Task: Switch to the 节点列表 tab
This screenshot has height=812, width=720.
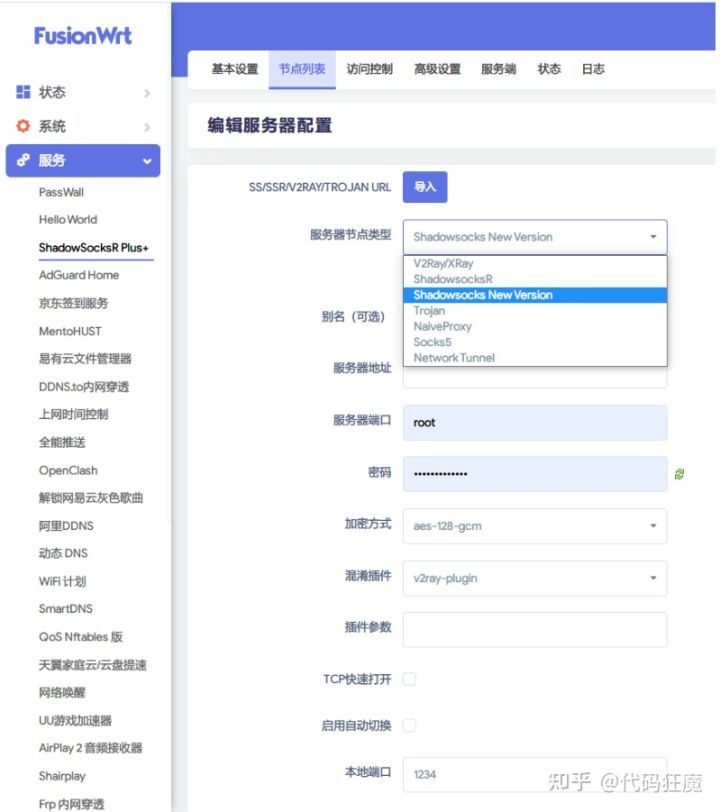Action: (302, 69)
